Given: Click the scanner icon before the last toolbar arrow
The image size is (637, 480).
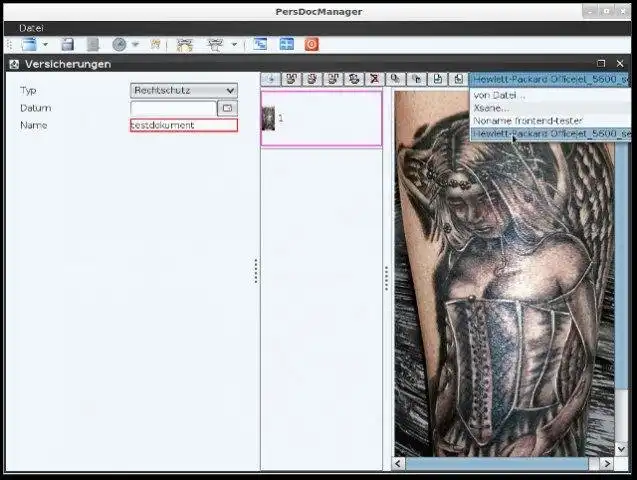Looking at the screenshot, I should [x=215, y=45].
